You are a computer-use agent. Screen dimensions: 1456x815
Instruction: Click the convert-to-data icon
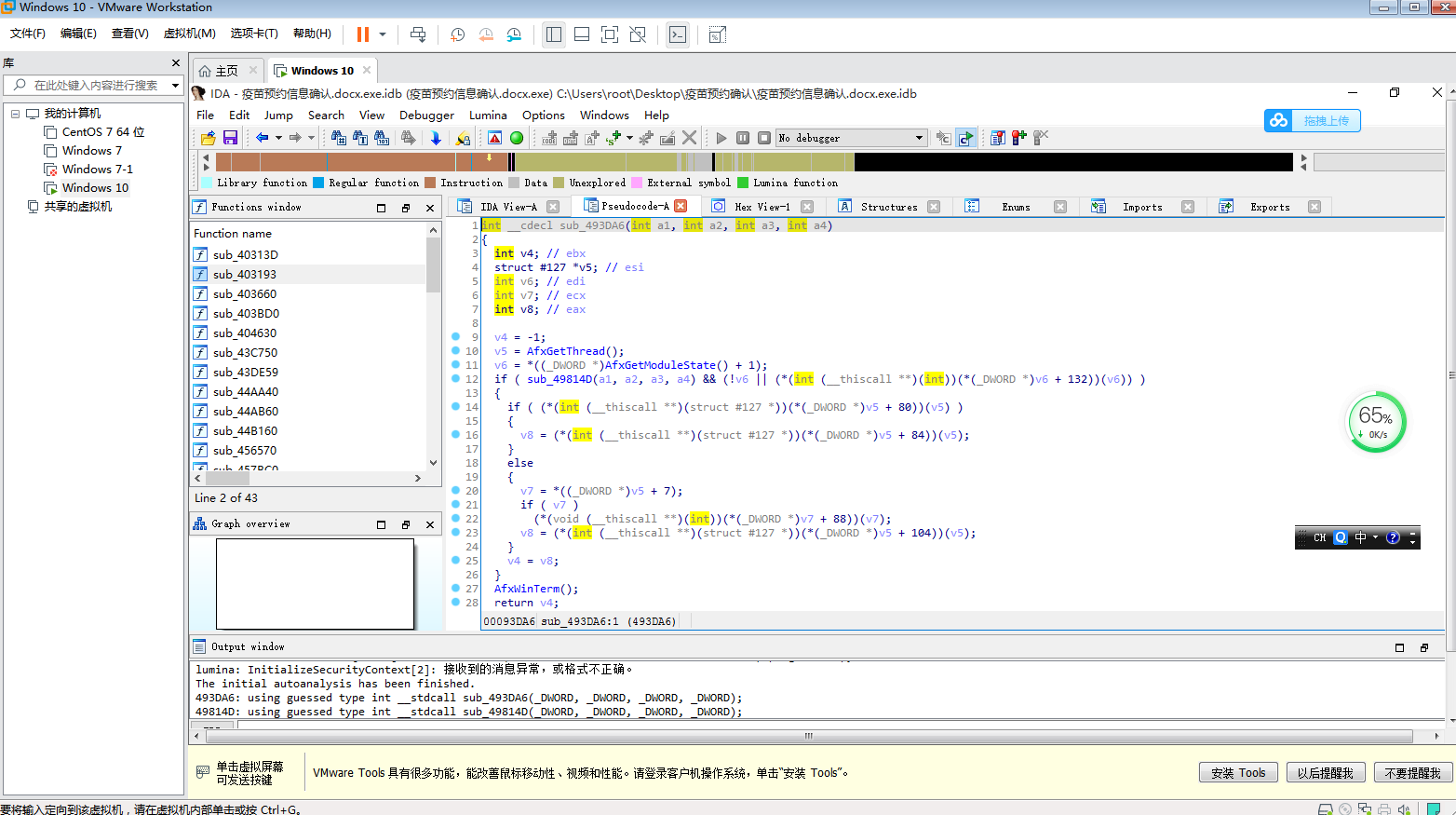(571, 138)
